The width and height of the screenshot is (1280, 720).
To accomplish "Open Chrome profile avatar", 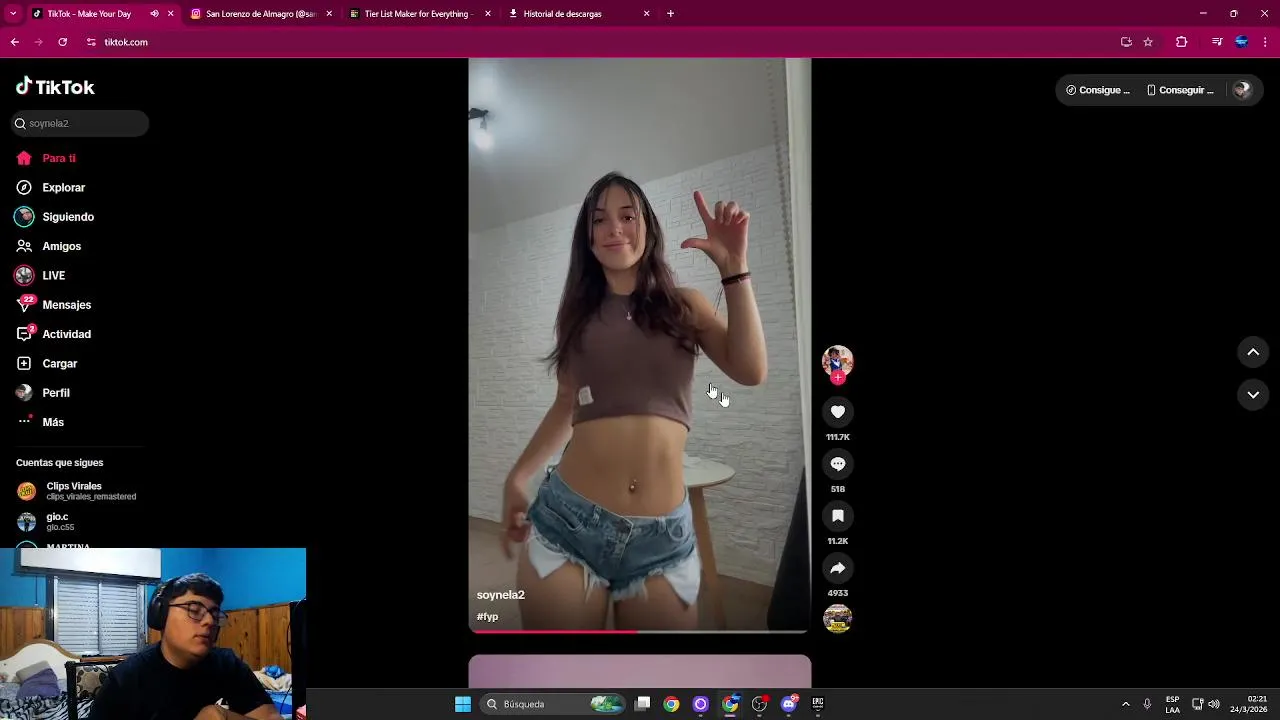I will [x=1242, y=42].
